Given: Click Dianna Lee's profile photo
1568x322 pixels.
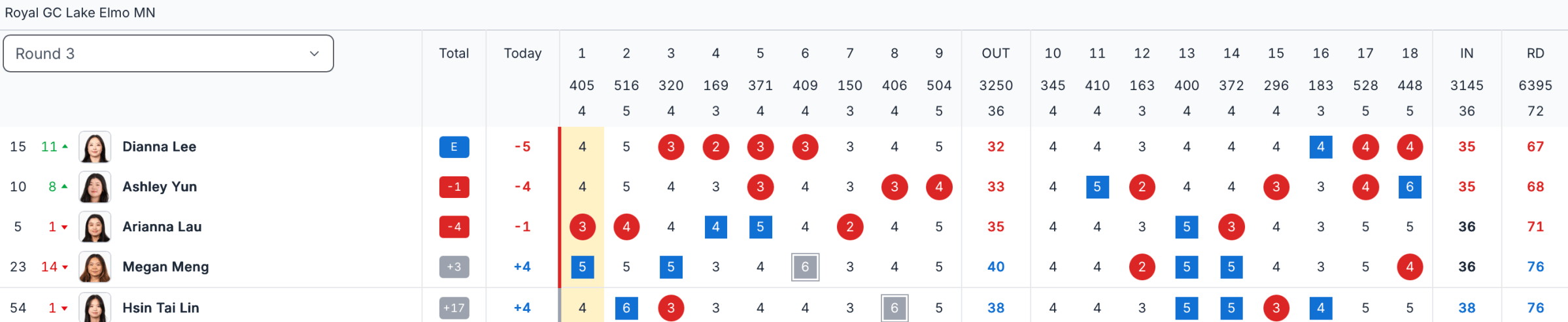Looking at the screenshot, I should [95, 147].
